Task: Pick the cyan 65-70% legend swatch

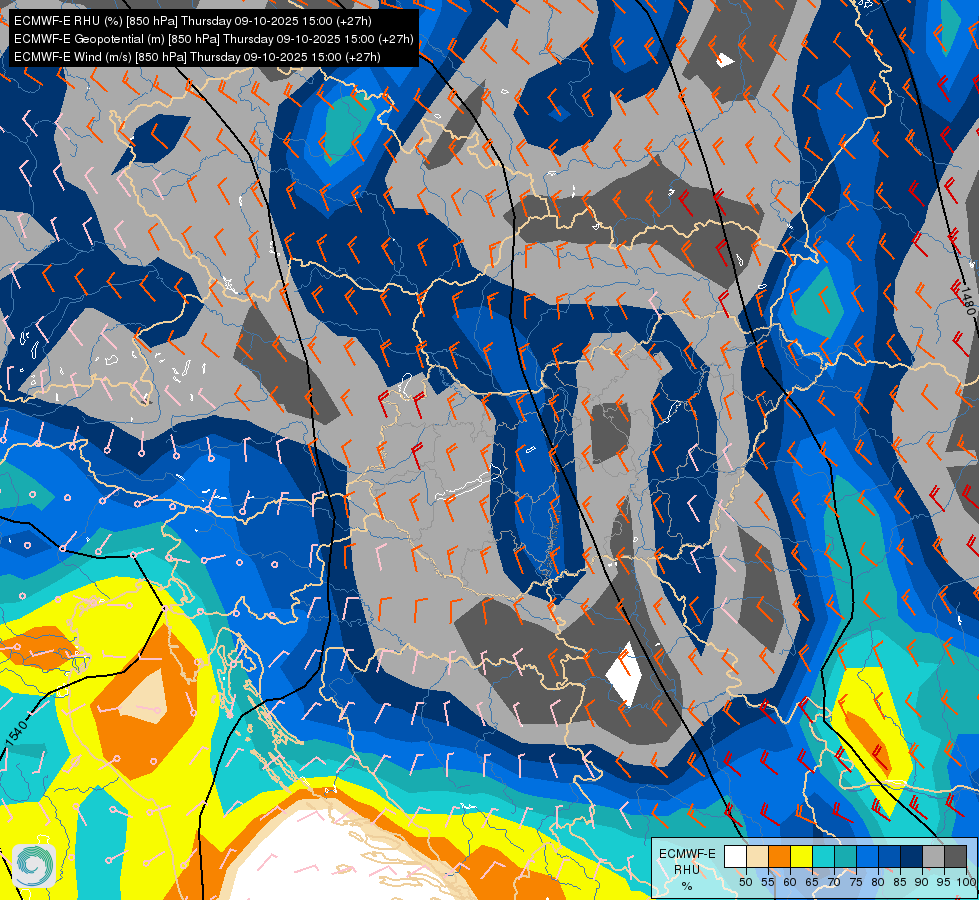Action: tap(823, 856)
